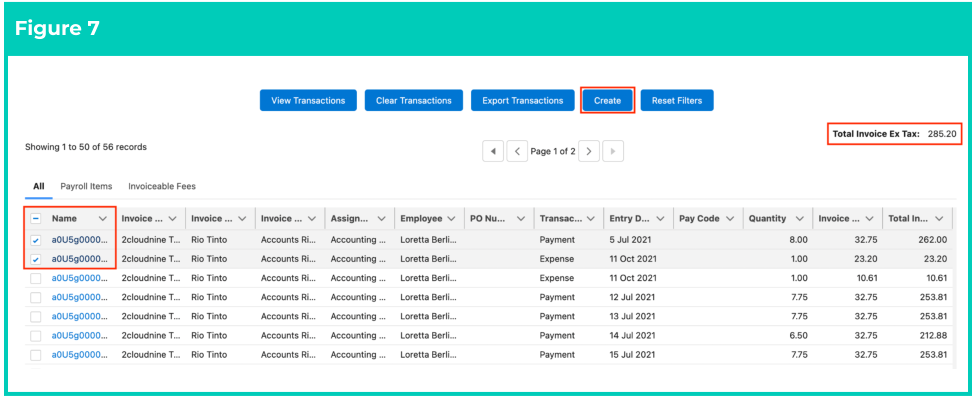Check the 13 Jul 2021 Payment row
Viewport: 976px width, 398px height.
(35, 316)
